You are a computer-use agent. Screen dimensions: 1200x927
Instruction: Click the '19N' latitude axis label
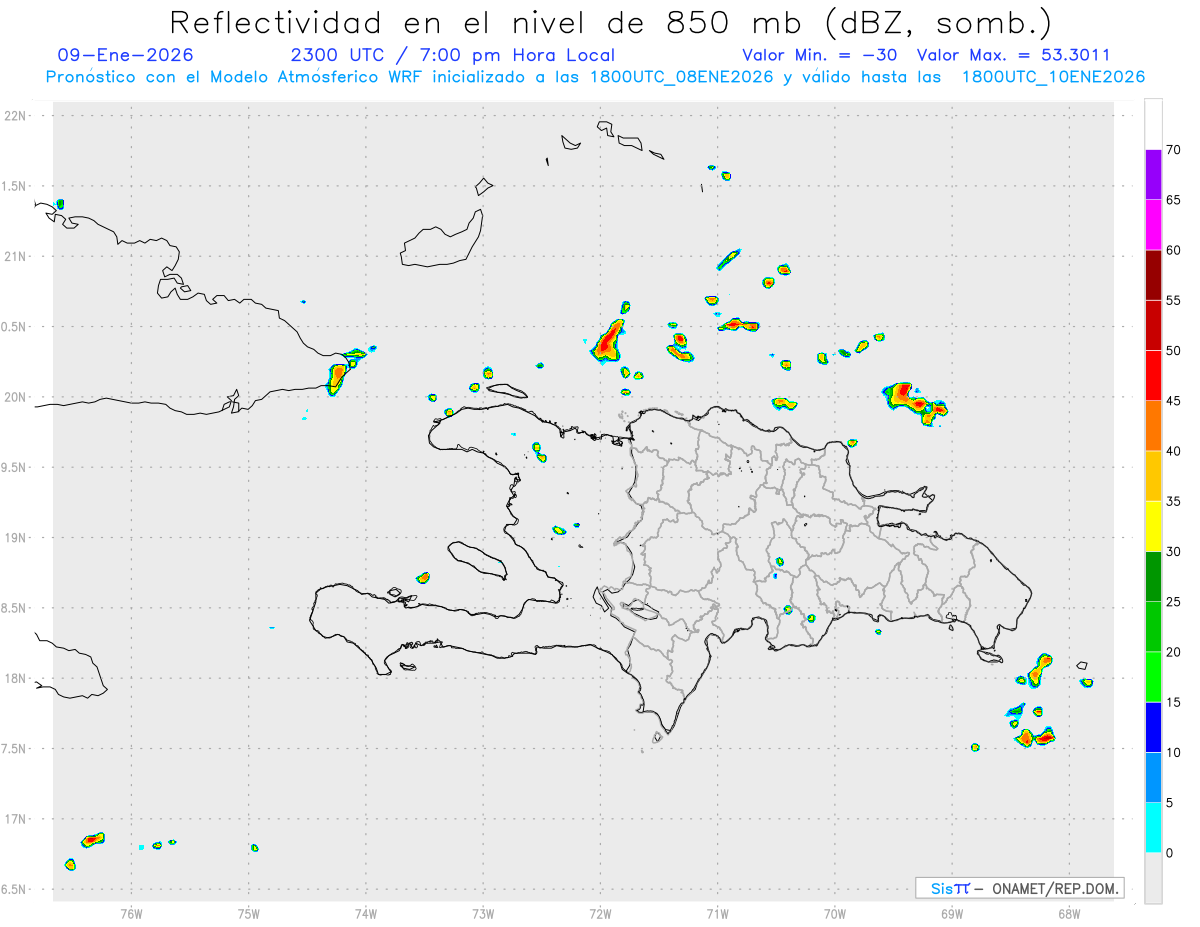click(16, 538)
